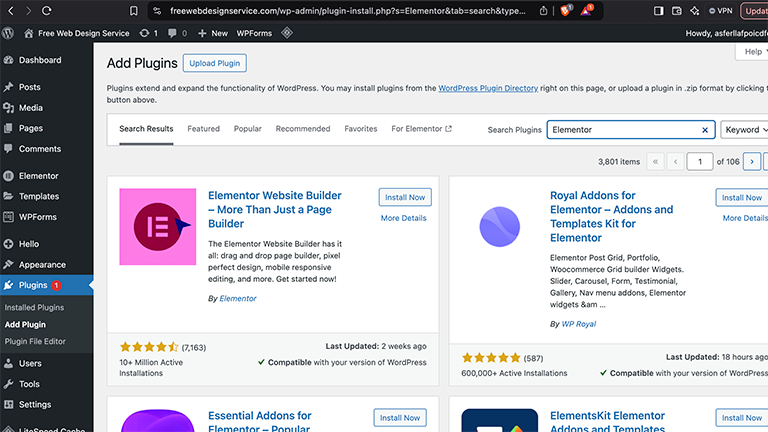The height and width of the screenshot is (432, 768).
Task: Open the New content menu
Action: (x=213, y=33)
